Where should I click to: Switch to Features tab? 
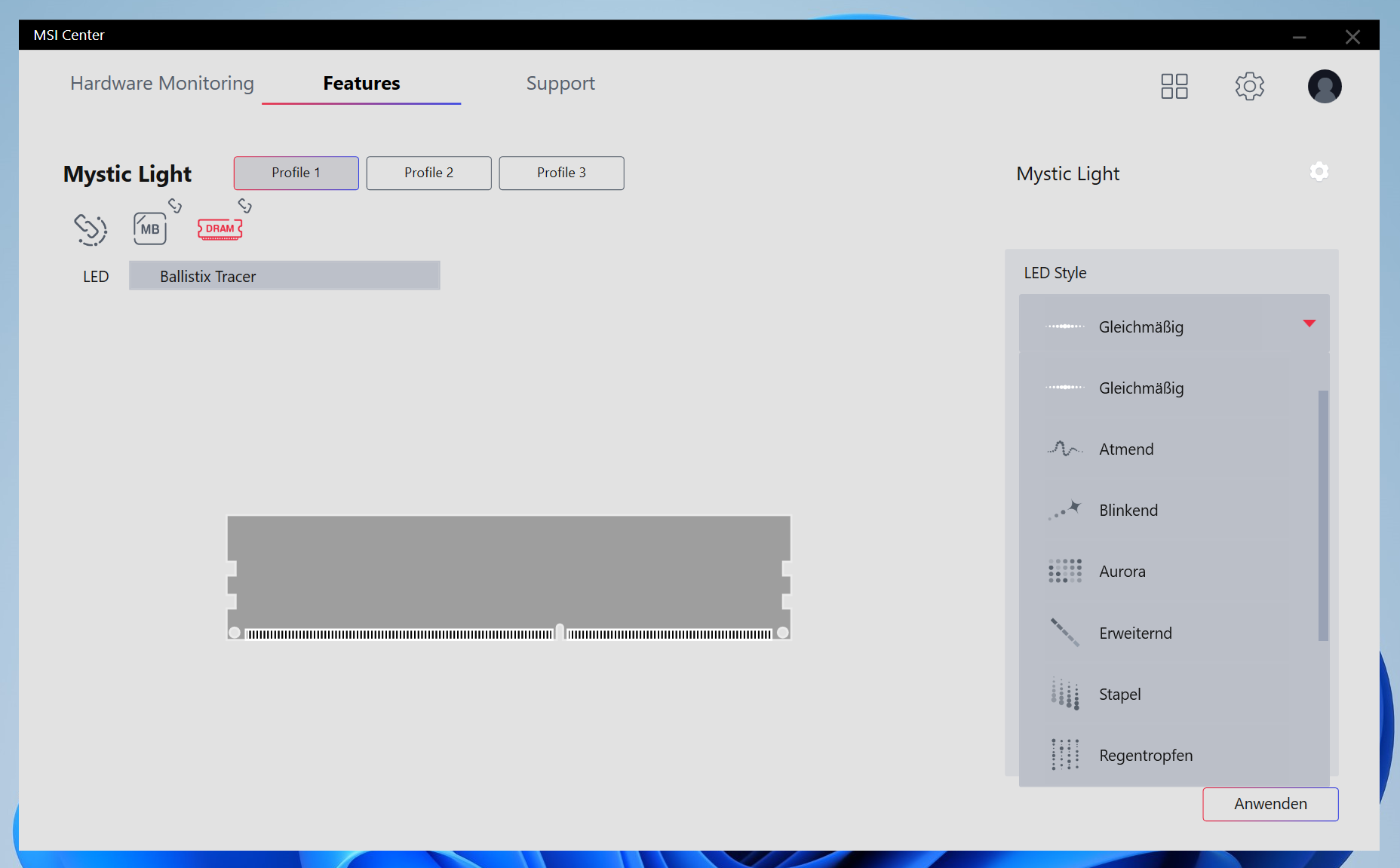click(361, 83)
